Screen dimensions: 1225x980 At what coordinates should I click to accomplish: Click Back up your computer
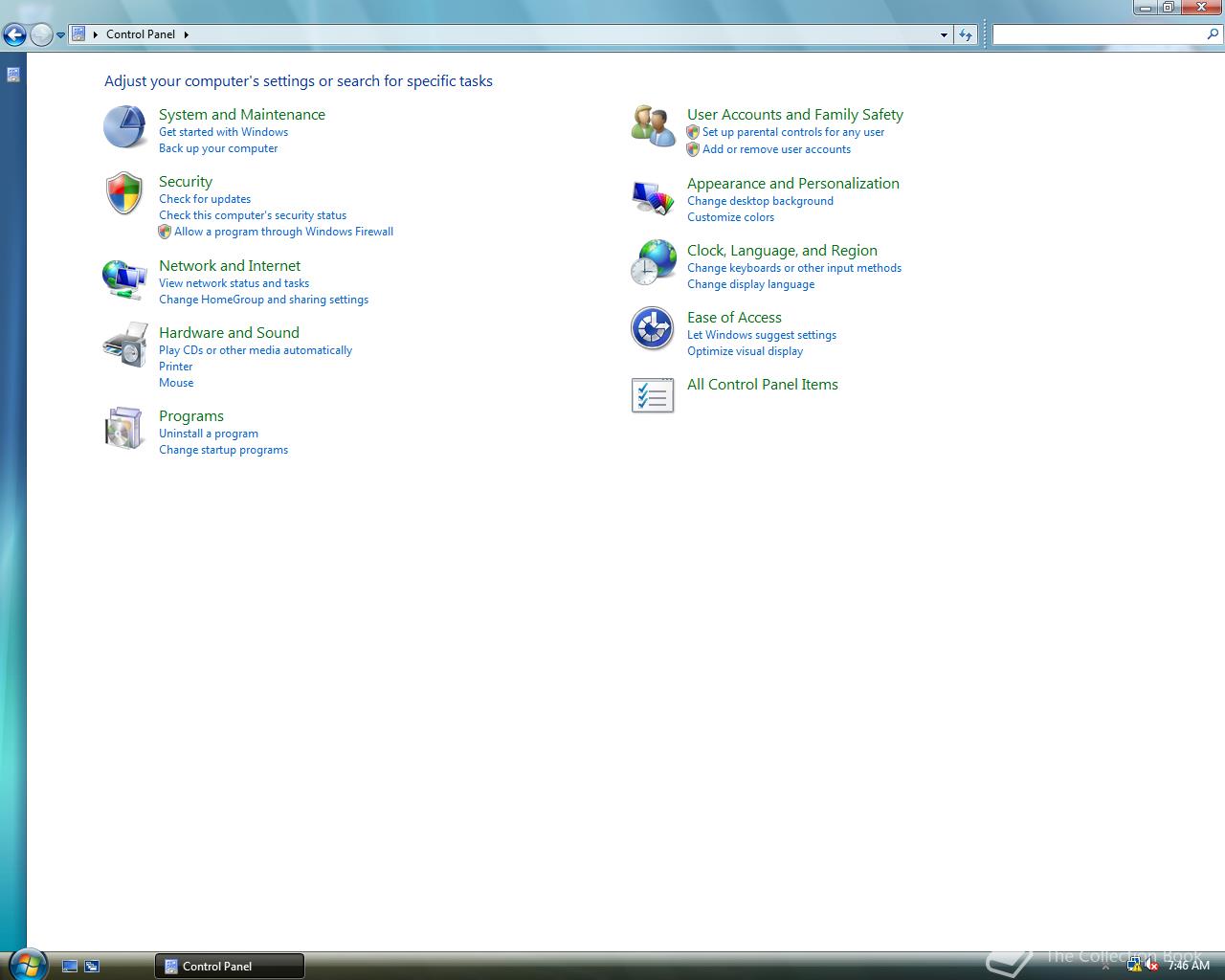[218, 148]
